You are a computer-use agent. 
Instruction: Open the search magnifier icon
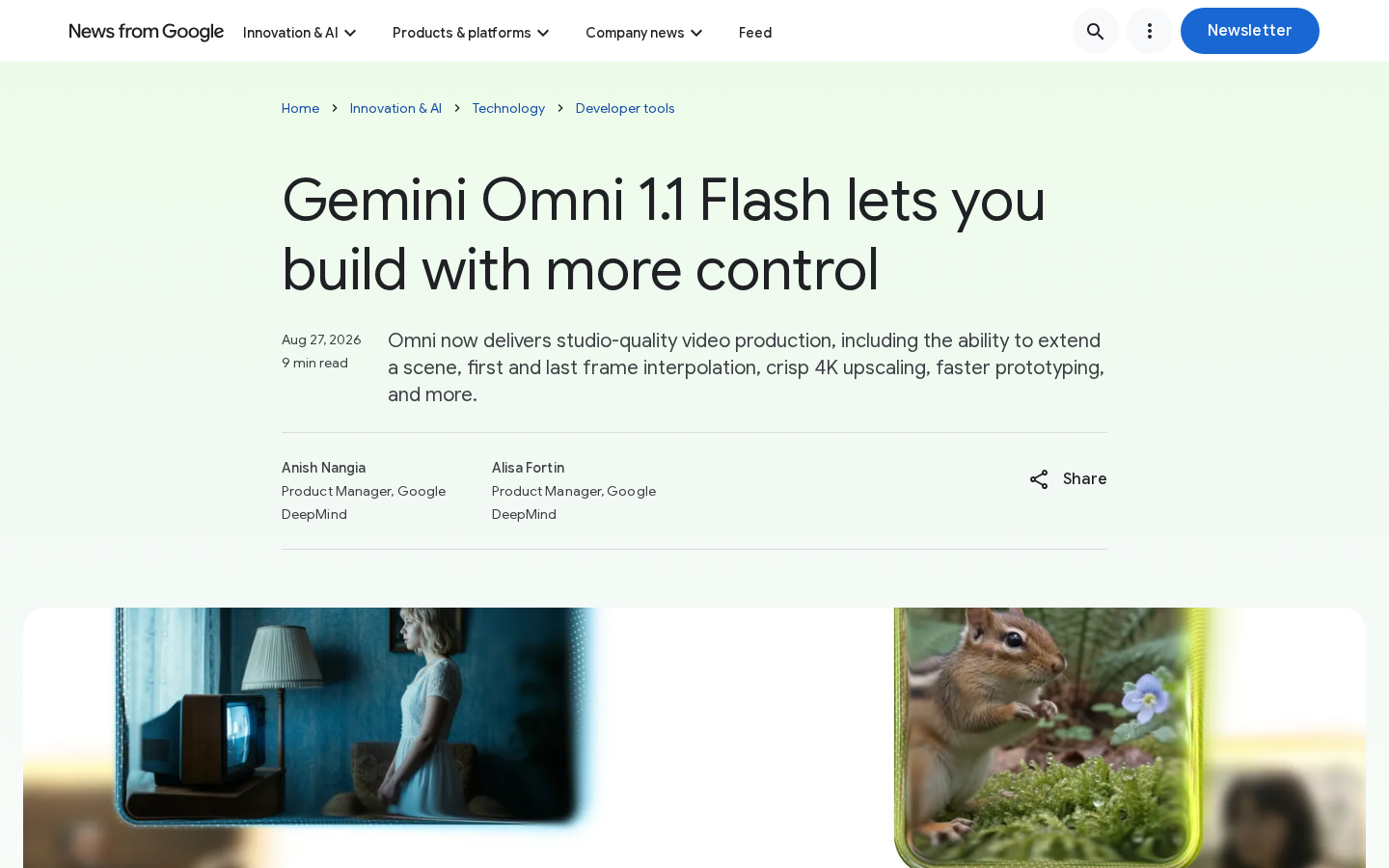1096,31
